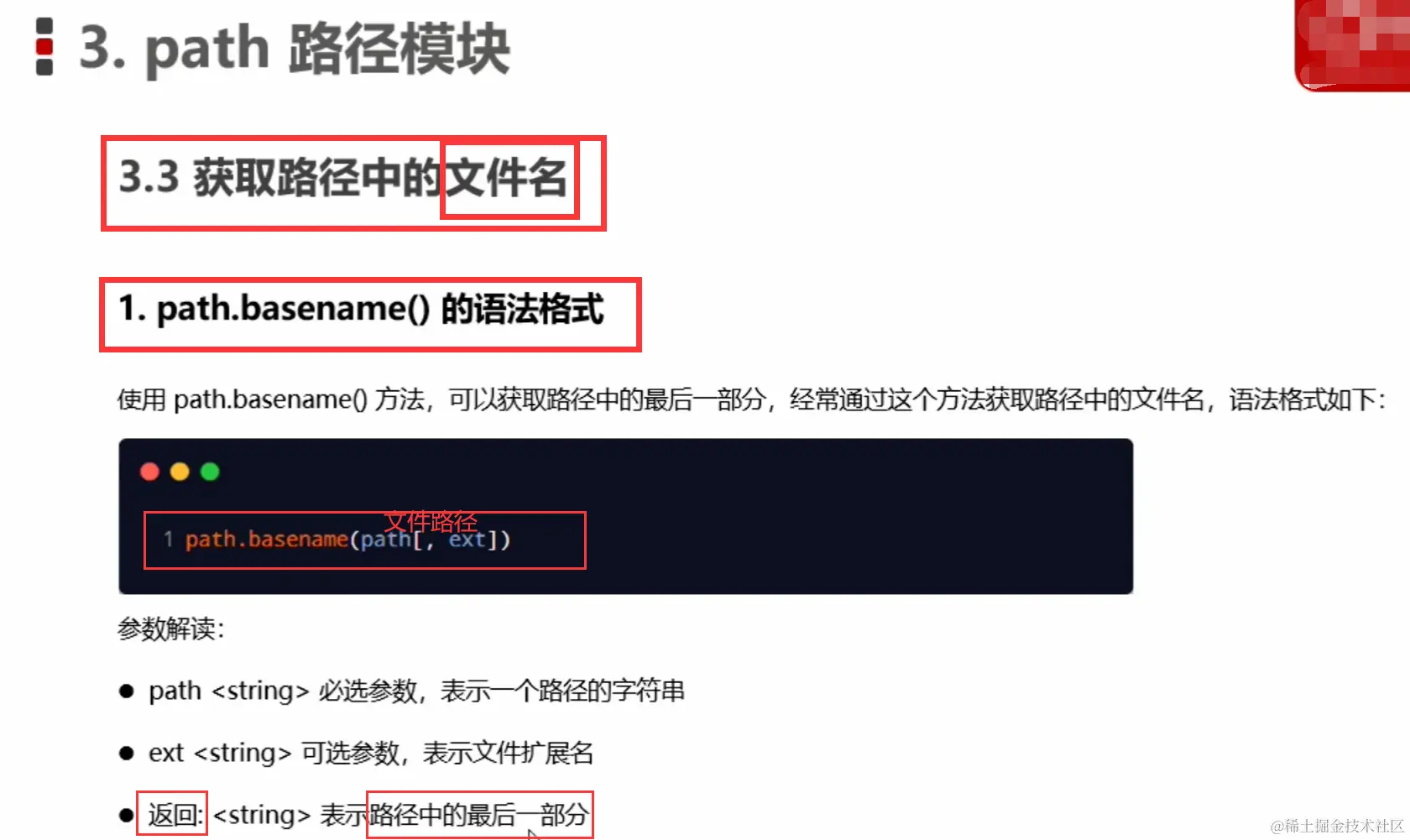Click the section marker beside '3. path'
The width and height of the screenshot is (1410, 840).
[44, 47]
